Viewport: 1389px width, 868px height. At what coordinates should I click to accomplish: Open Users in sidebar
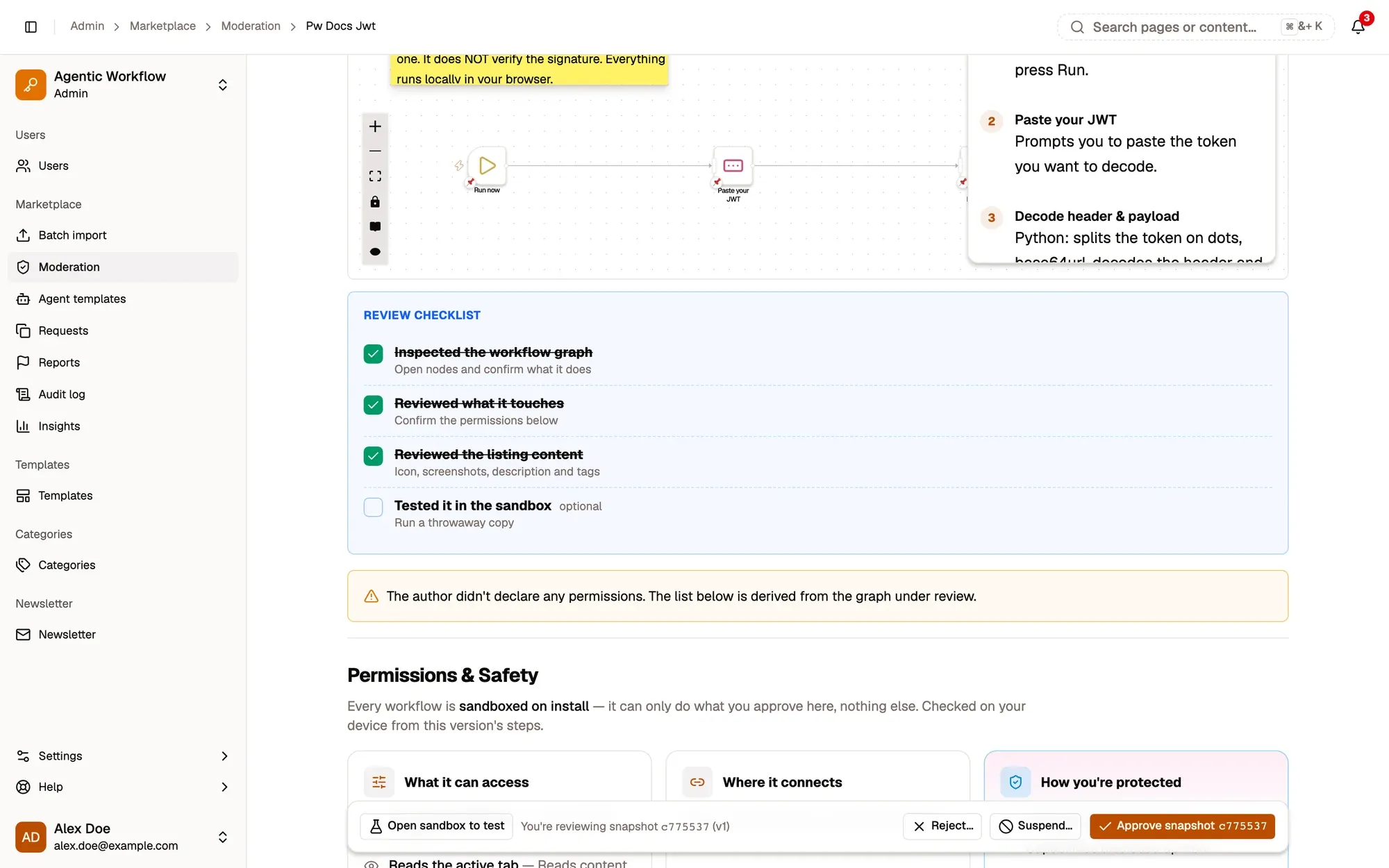tap(123, 166)
